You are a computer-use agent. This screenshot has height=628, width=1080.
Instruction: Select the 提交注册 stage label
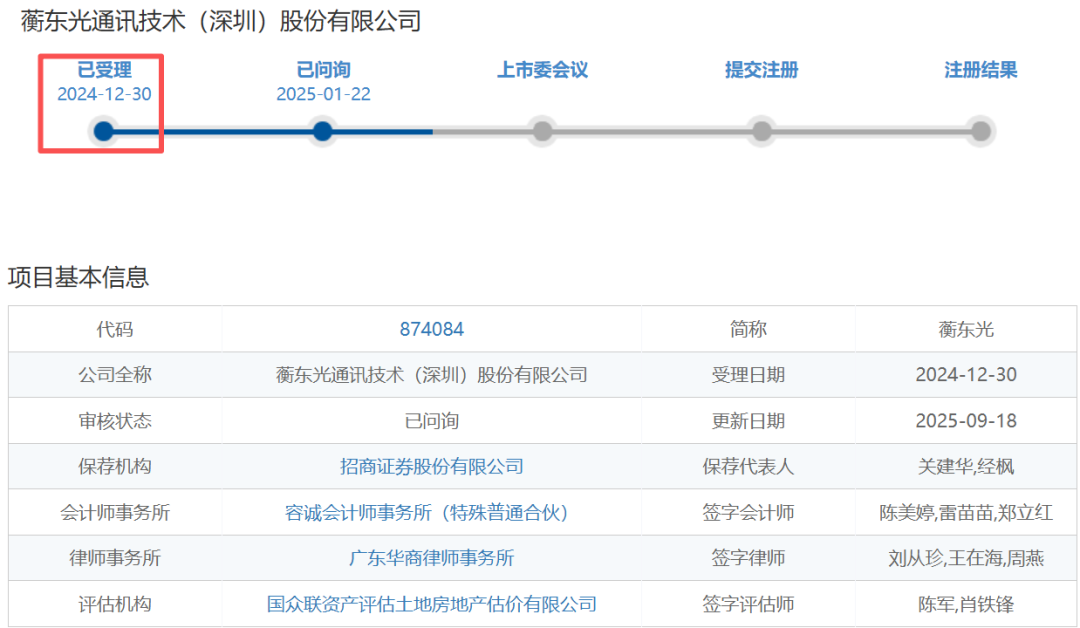761,70
